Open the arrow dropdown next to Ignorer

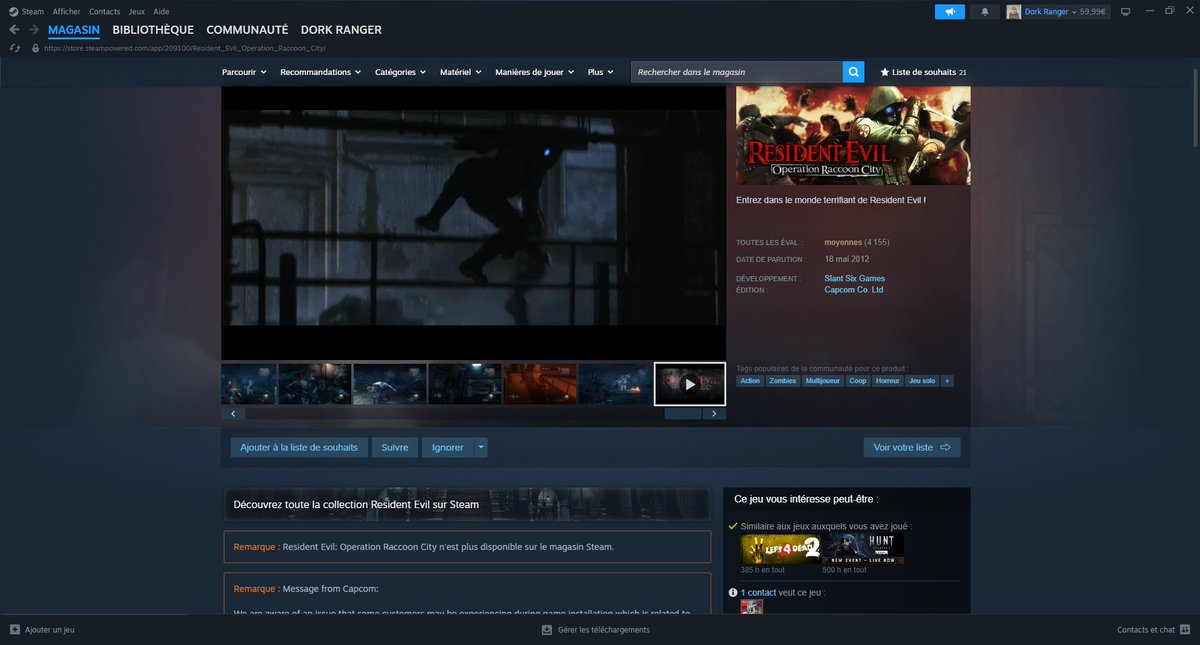(x=481, y=447)
